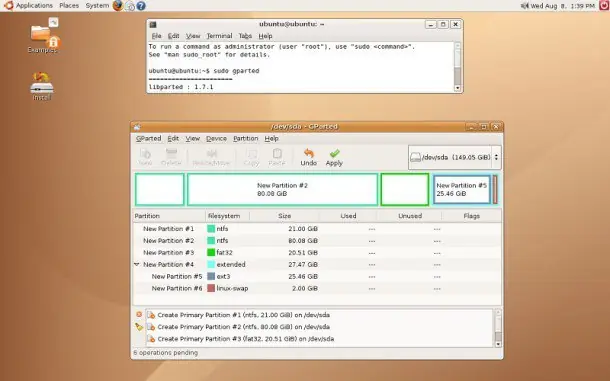Select the green fat32 block in disk map
The height and width of the screenshot is (381, 610).
(405, 190)
